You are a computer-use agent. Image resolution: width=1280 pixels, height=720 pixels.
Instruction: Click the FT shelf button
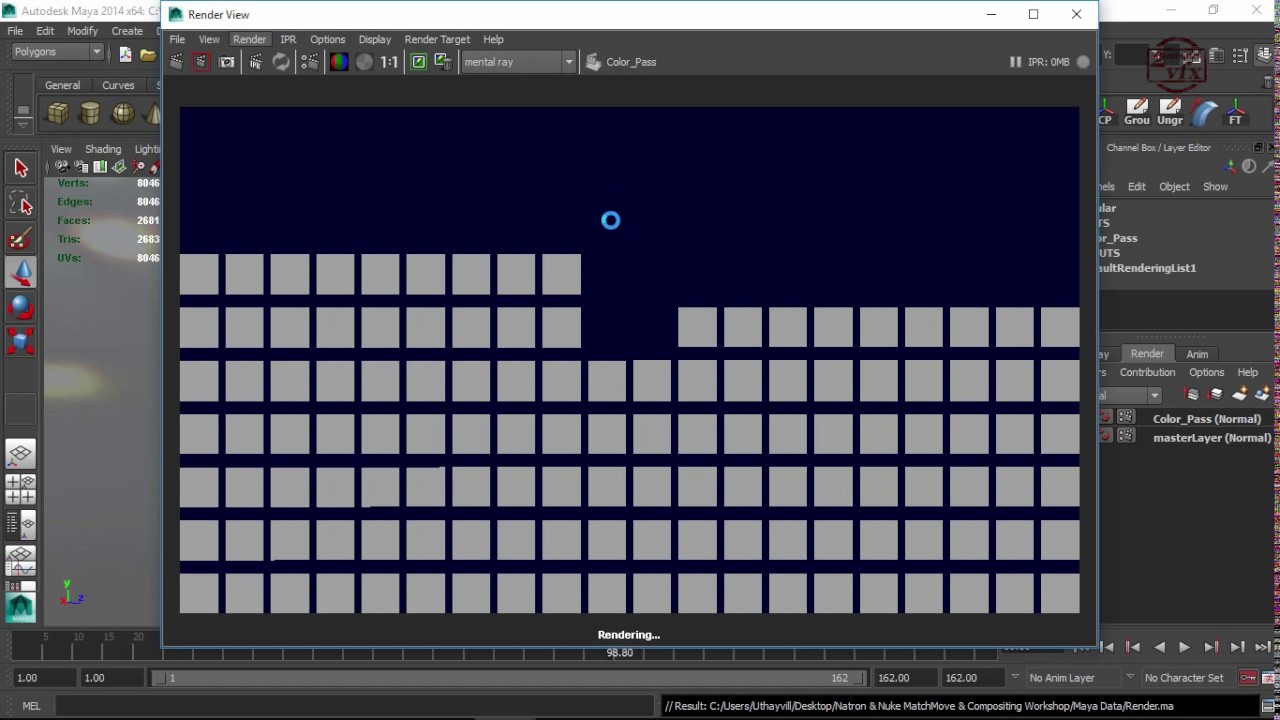point(1236,111)
